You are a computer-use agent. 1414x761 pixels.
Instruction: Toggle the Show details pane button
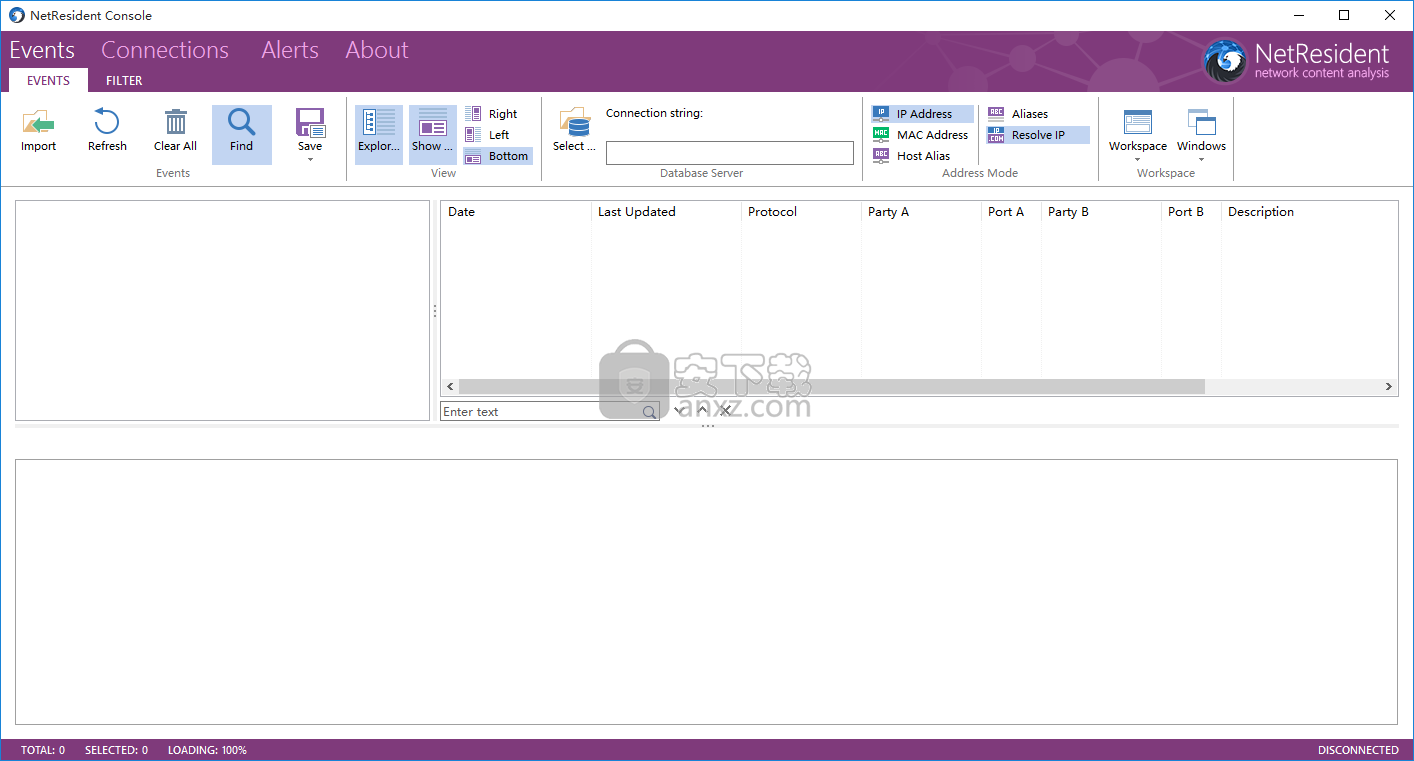pos(433,133)
